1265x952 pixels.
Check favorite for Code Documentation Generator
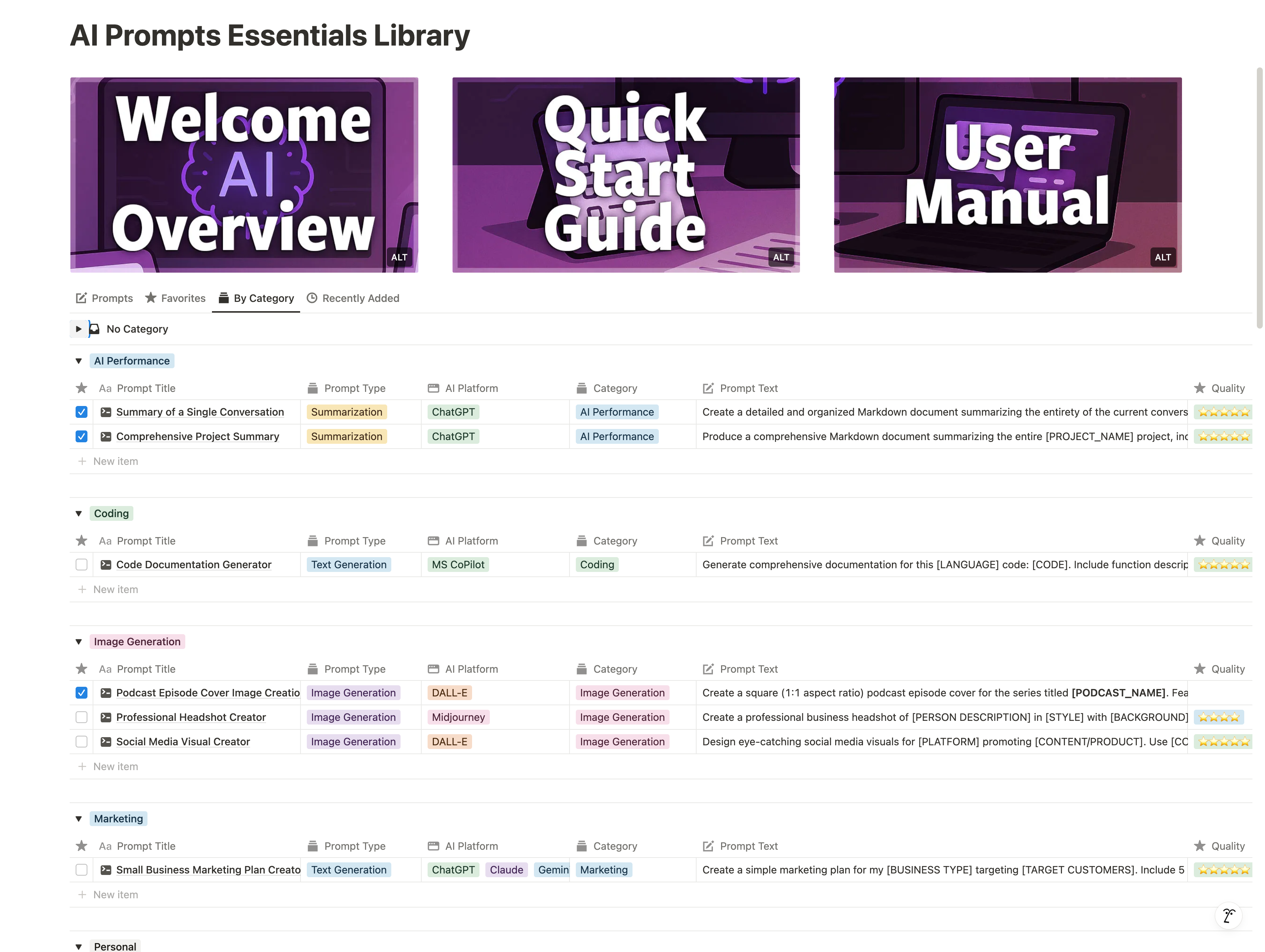coord(82,564)
